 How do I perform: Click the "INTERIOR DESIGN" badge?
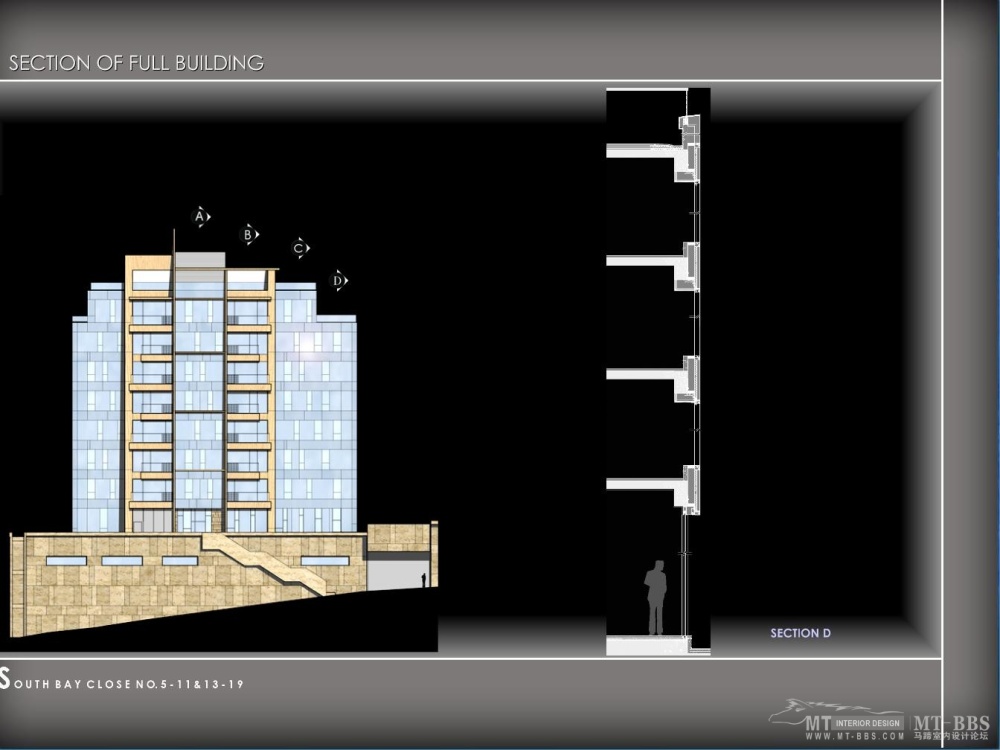(868, 723)
